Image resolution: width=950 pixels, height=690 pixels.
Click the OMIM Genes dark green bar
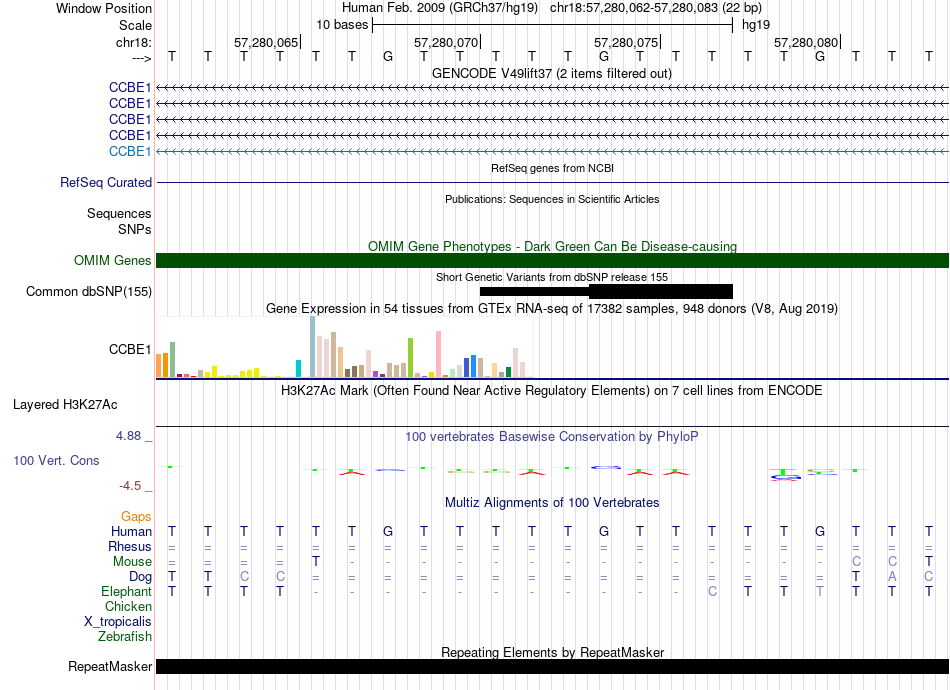pos(552,260)
